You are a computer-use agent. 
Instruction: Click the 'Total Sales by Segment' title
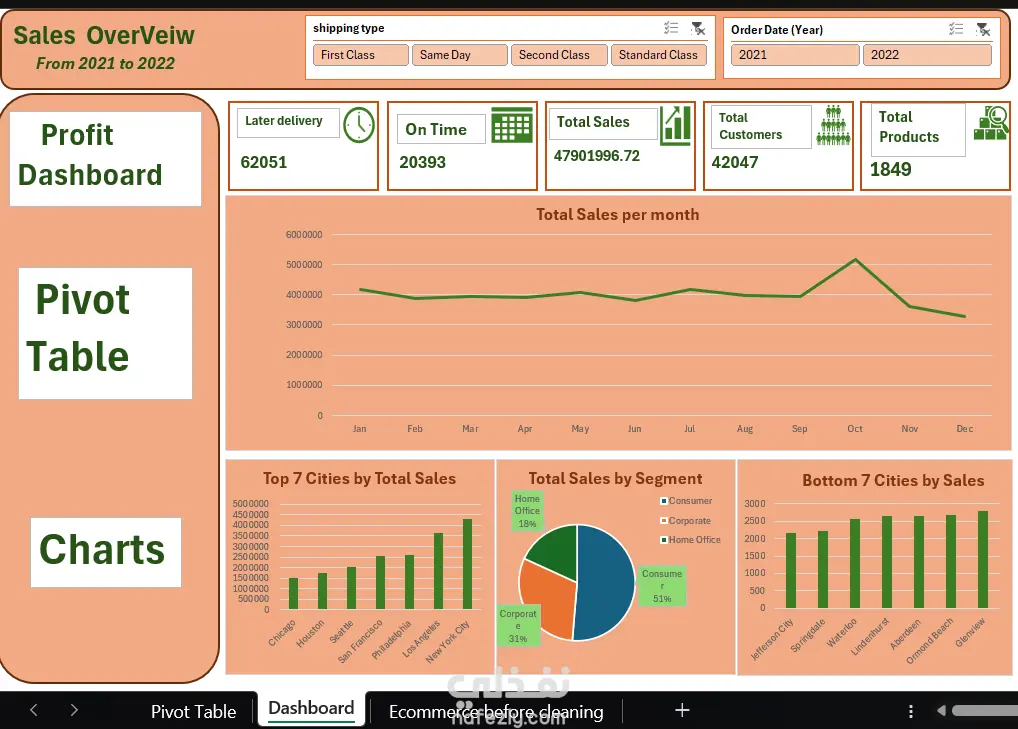615,479
